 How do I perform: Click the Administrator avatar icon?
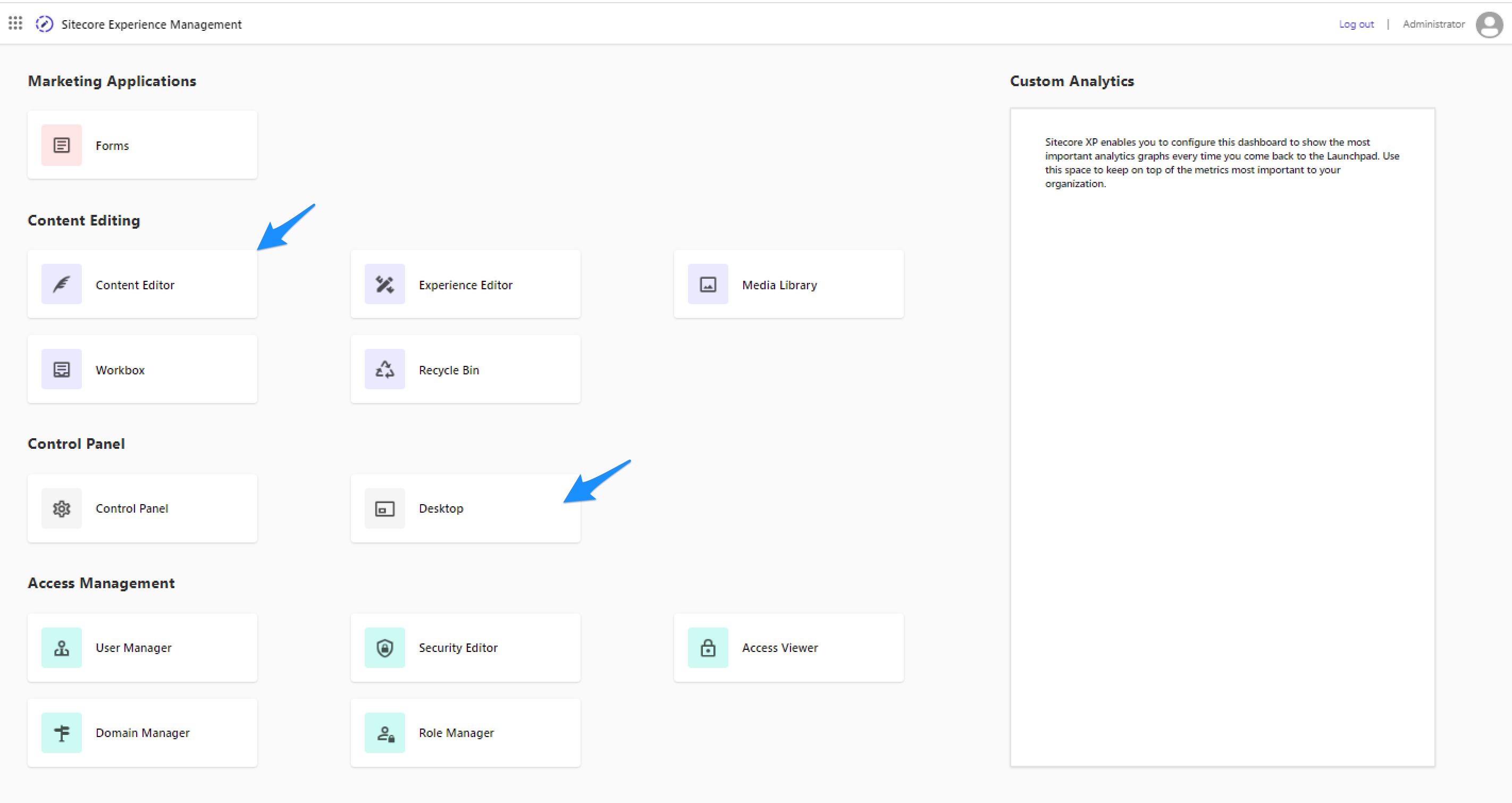pos(1489,24)
